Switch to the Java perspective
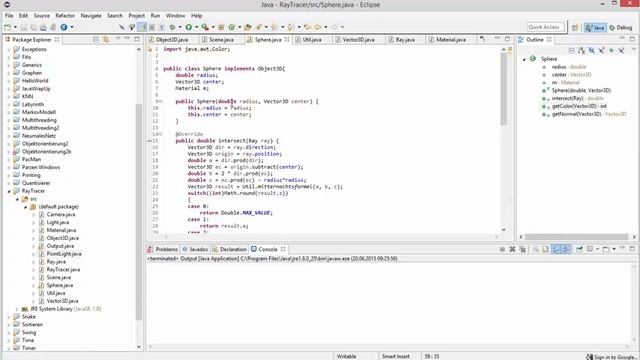The width and height of the screenshot is (640, 360). (595, 27)
